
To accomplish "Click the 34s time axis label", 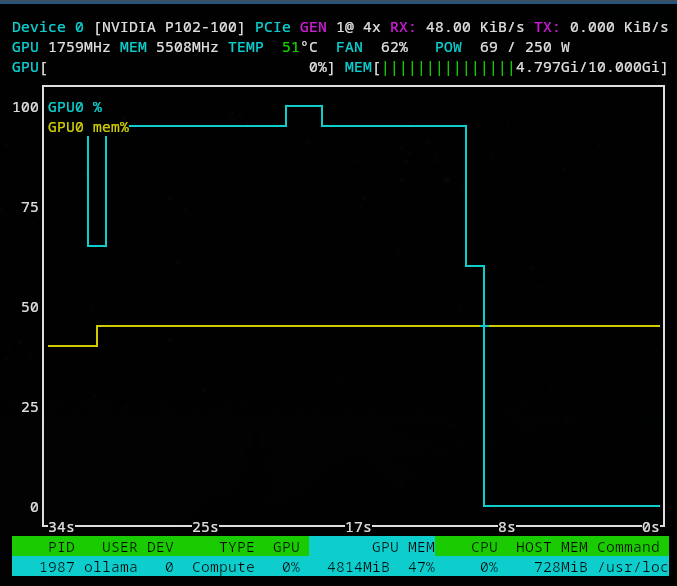I will [x=61, y=527].
